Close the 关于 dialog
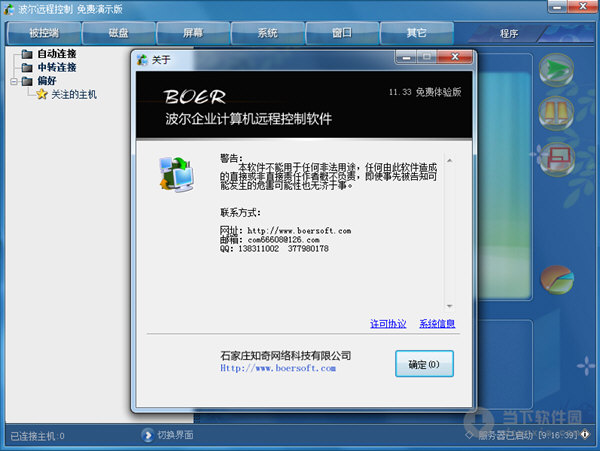 pyautogui.click(x=455, y=57)
